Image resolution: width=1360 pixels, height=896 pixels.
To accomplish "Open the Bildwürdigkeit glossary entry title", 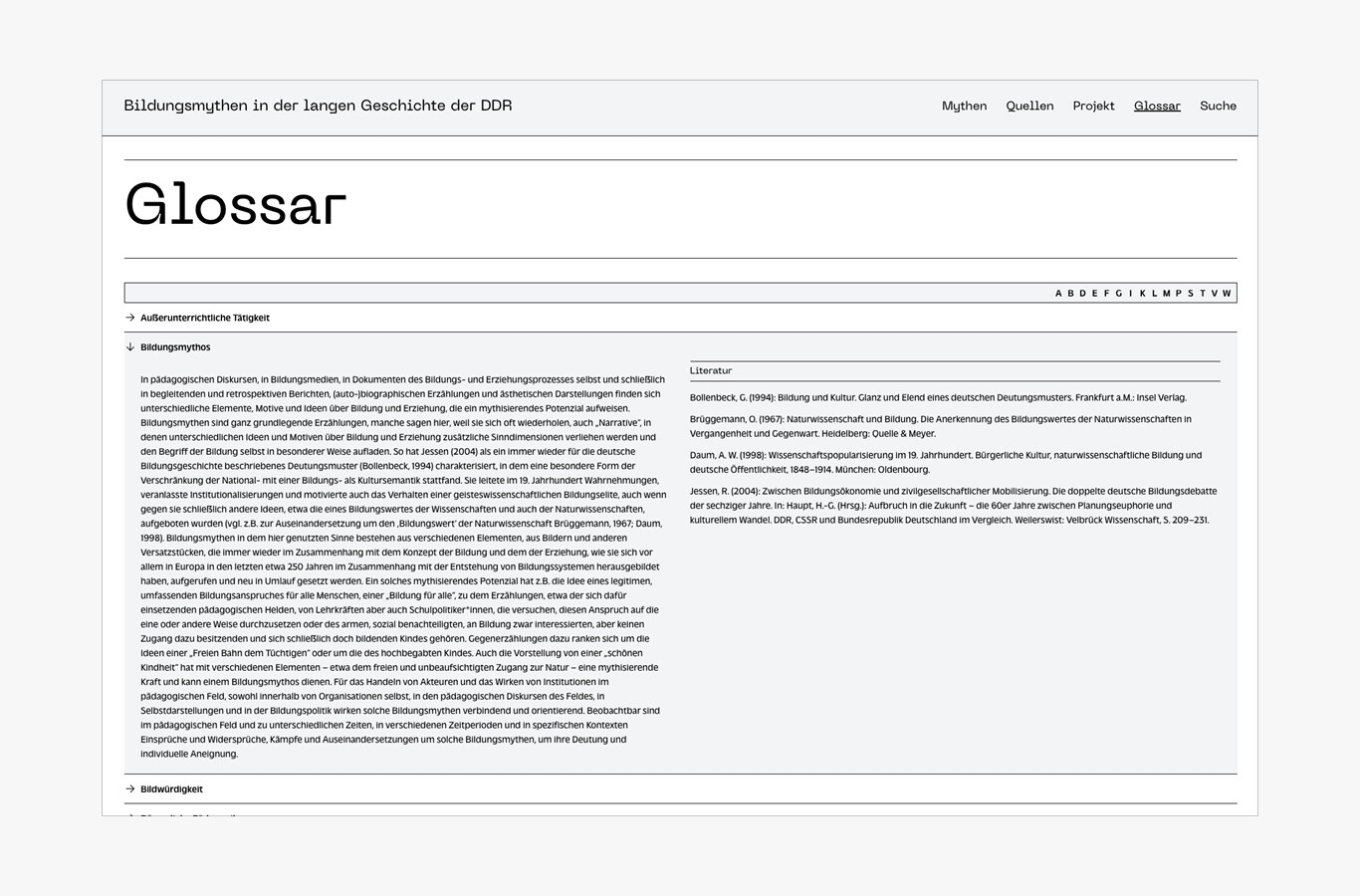I will tap(171, 789).
